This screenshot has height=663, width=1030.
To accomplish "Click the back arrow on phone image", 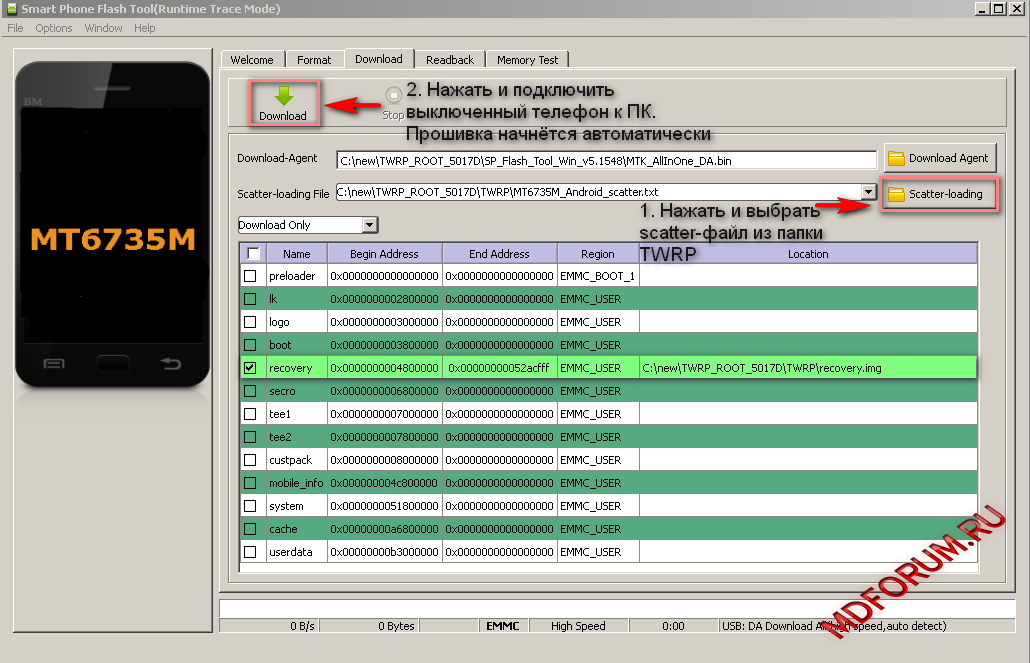I will tap(171, 362).
